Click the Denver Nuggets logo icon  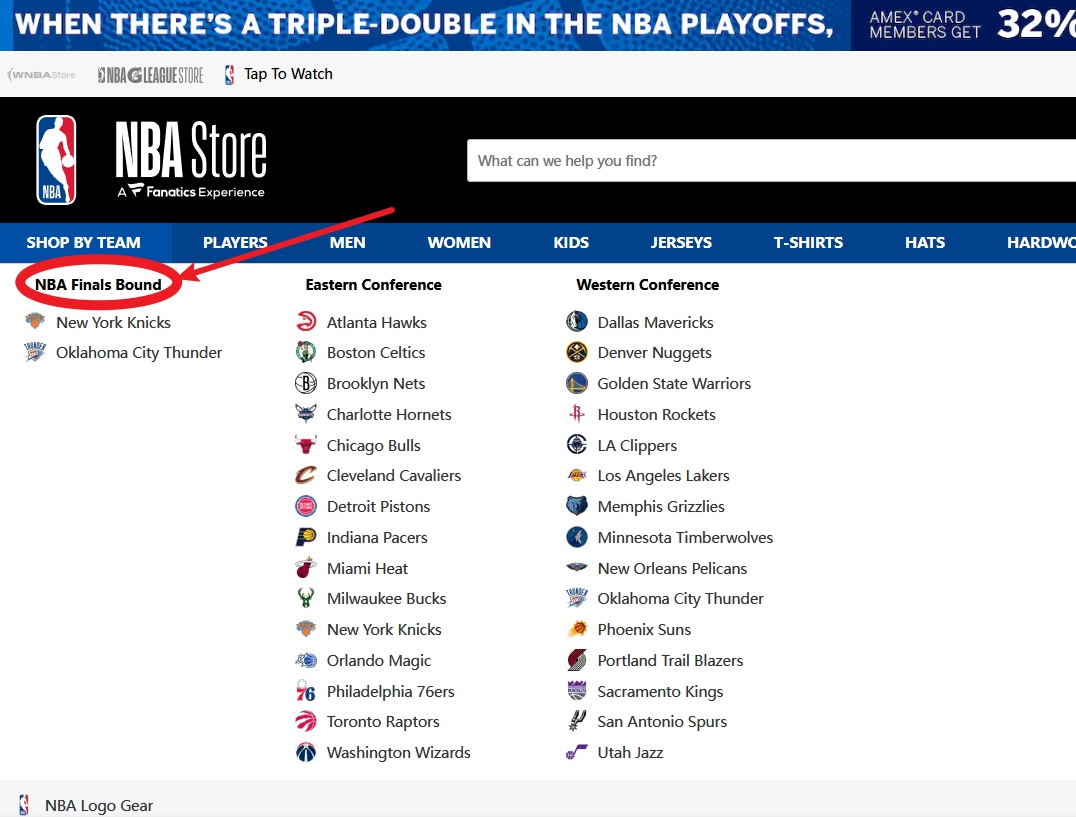577,353
